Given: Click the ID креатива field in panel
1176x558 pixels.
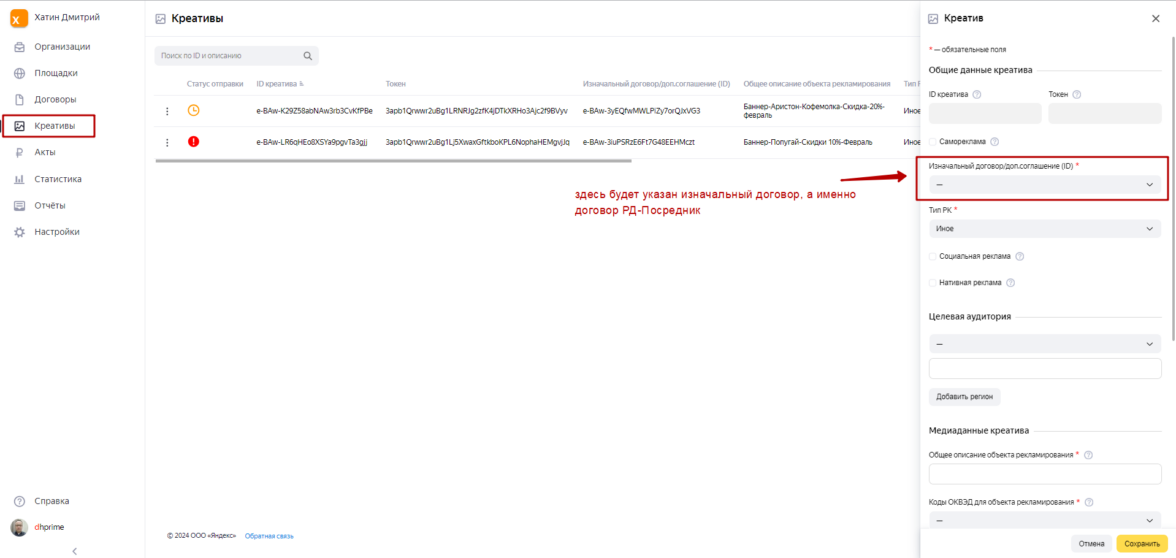Looking at the screenshot, I should pyautogui.click(x=985, y=113).
